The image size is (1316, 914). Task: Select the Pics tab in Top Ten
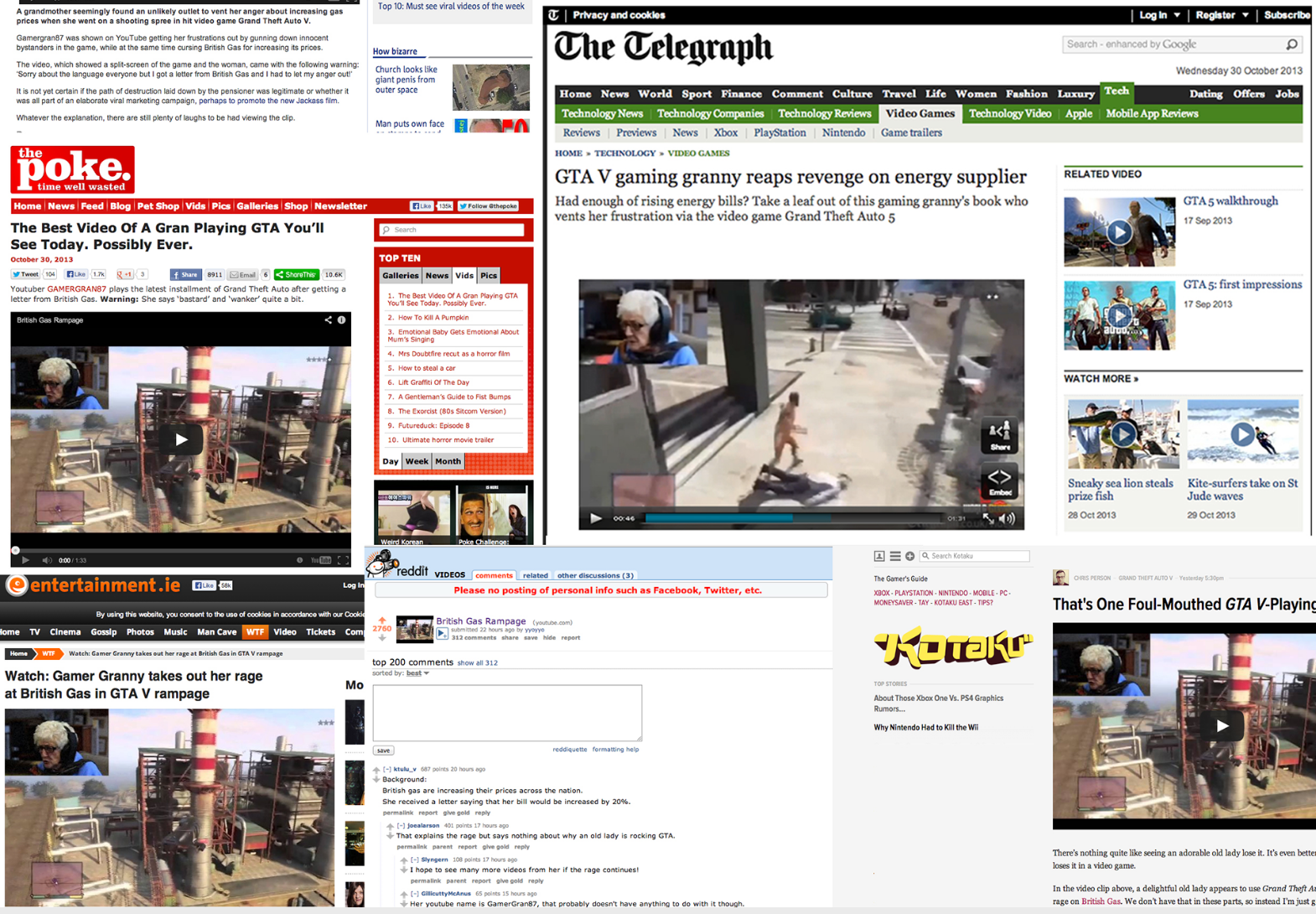[489, 275]
